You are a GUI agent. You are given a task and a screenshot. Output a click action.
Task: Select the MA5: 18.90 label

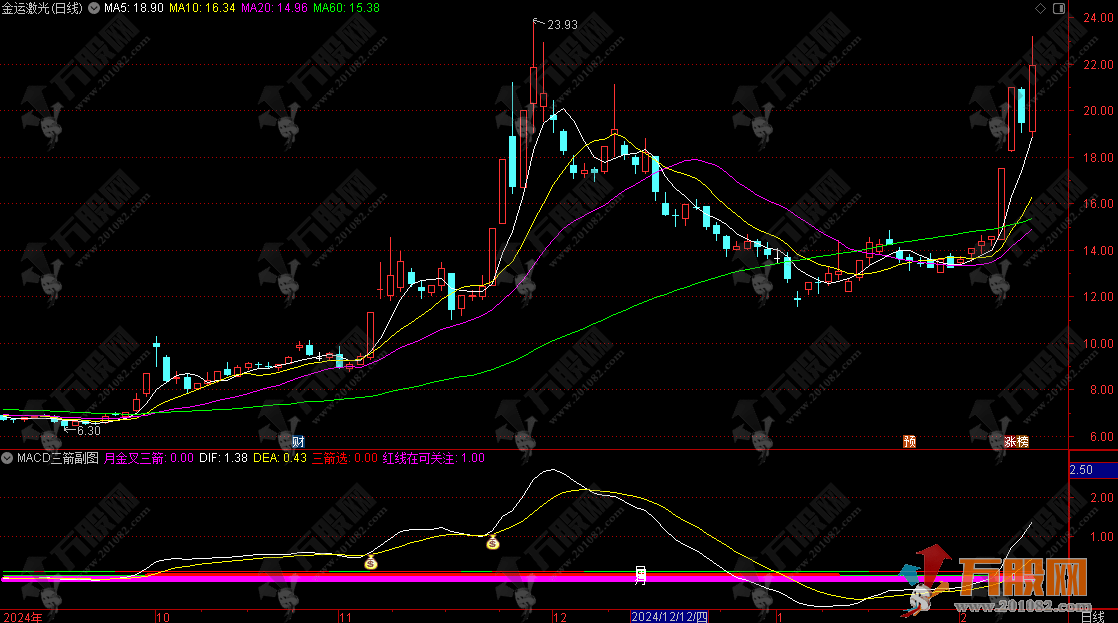pyautogui.click(x=133, y=8)
